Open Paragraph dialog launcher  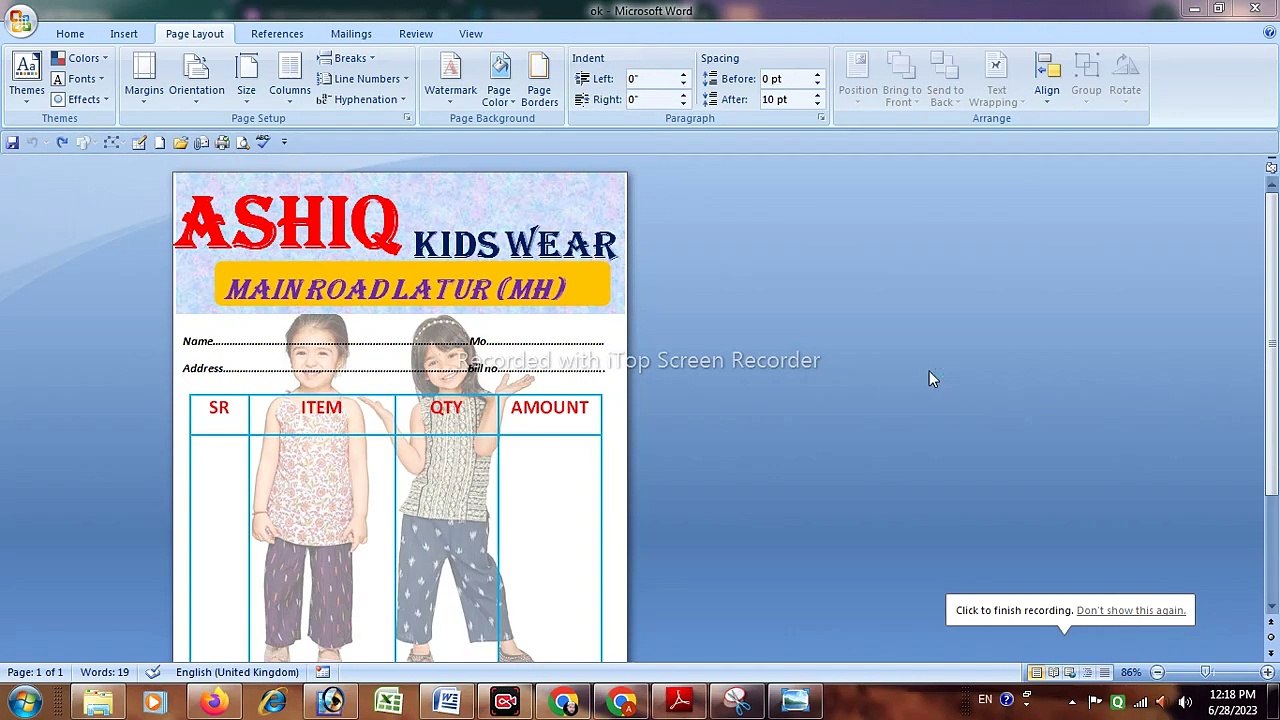tap(821, 118)
